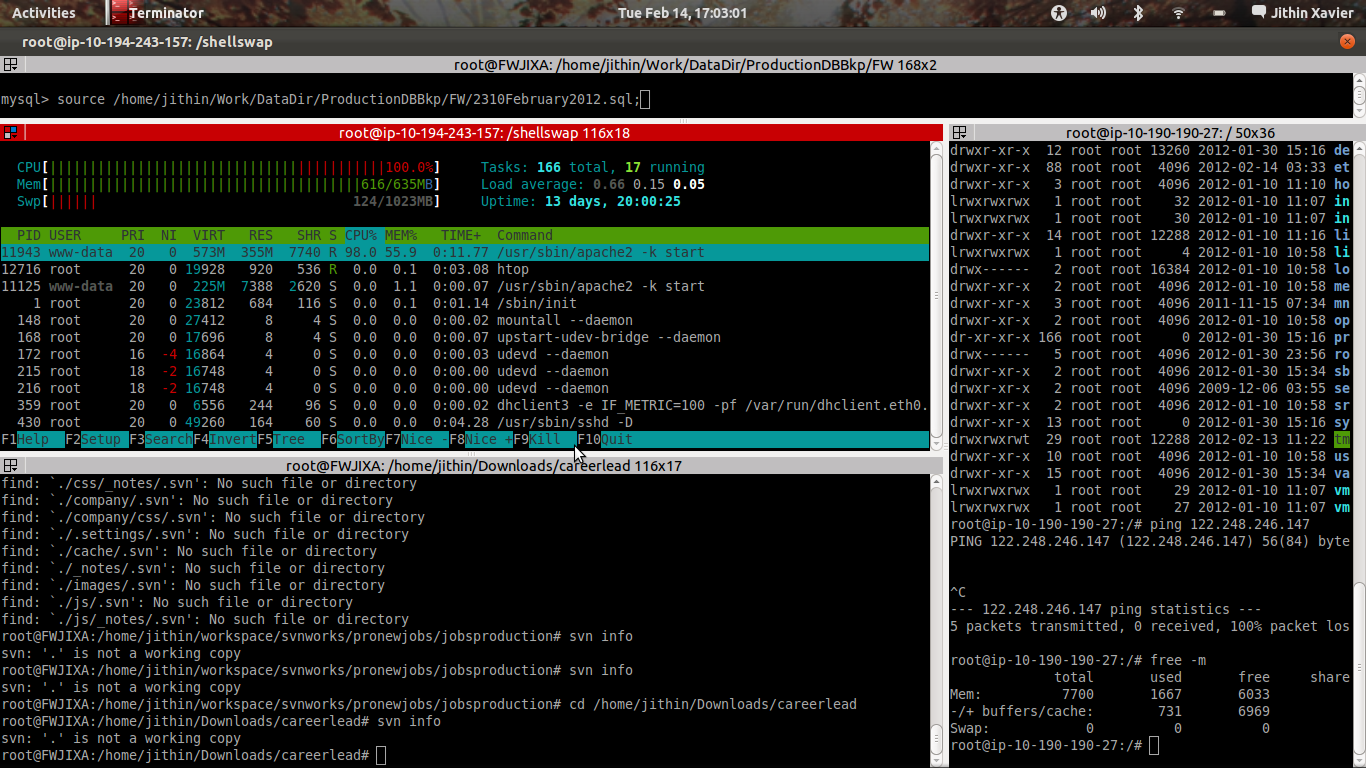Select highlighted process 11943 www-data apache2
The image size is (1366, 768).
[465, 252]
